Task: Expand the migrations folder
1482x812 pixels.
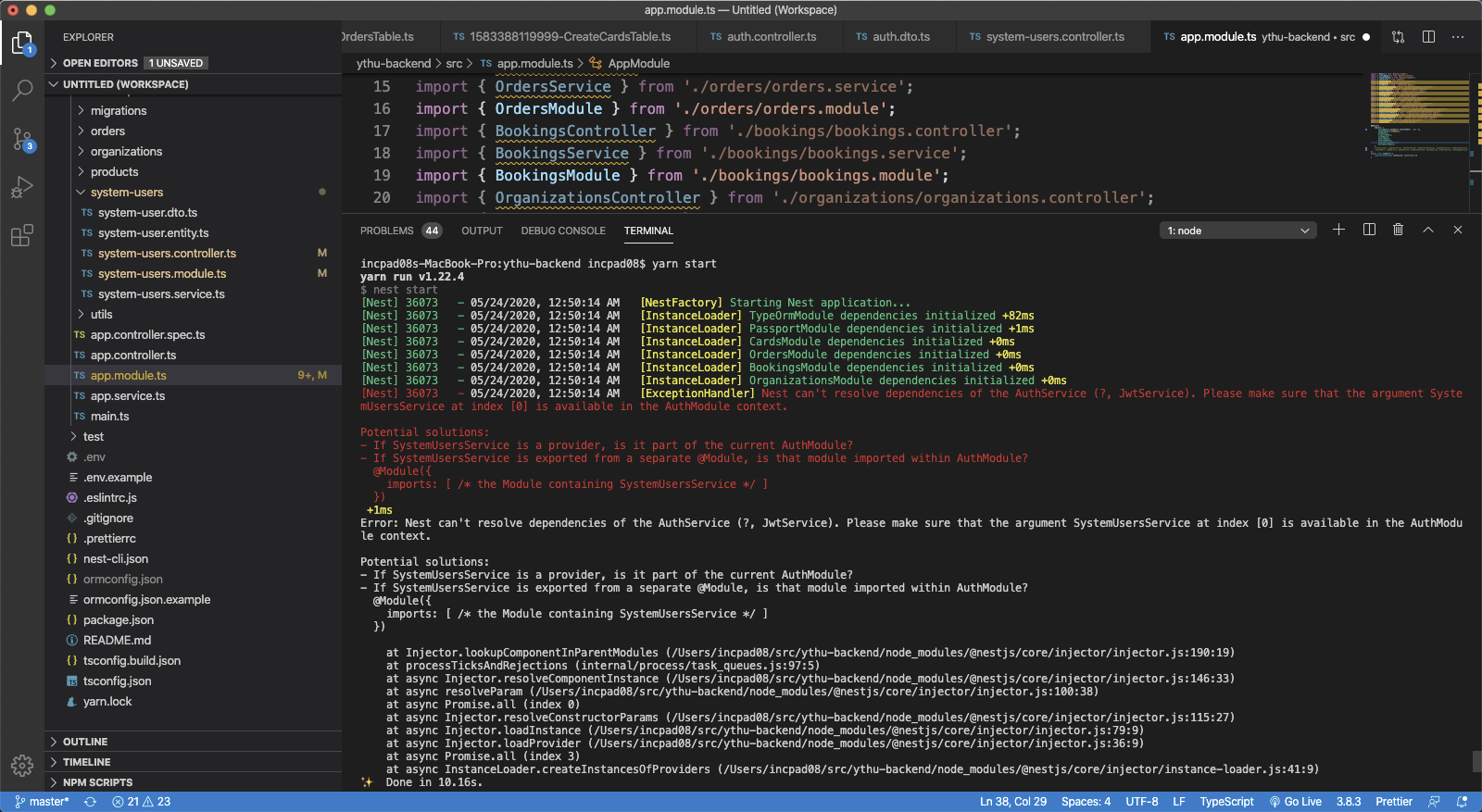Action: [194, 111]
